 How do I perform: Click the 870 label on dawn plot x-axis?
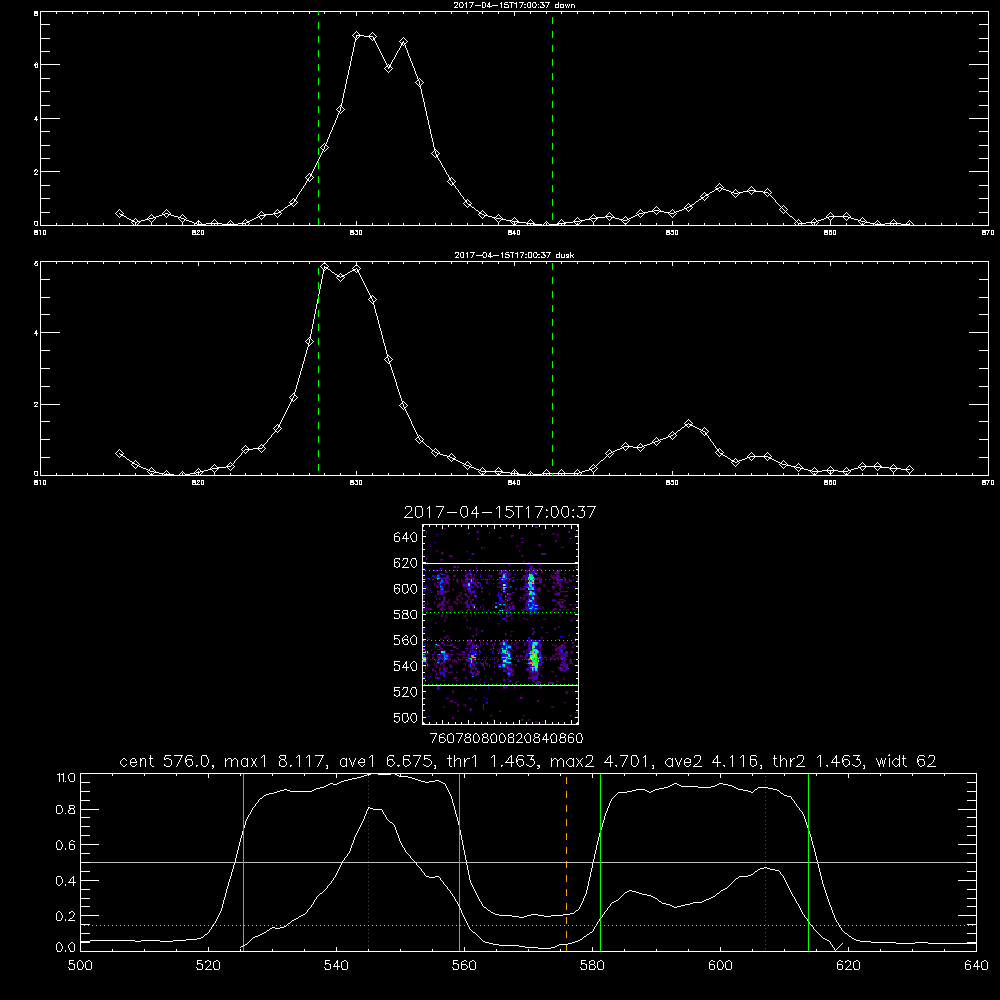click(x=988, y=233)
